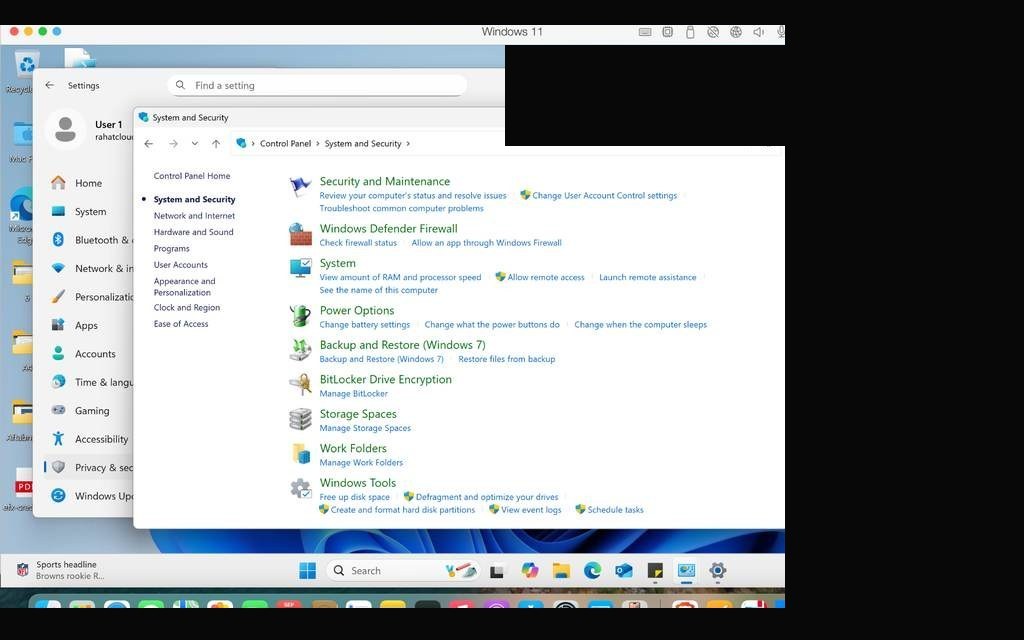Click View event logs link
Viewport: 1024px width, 640px height.
pos(531,510)
